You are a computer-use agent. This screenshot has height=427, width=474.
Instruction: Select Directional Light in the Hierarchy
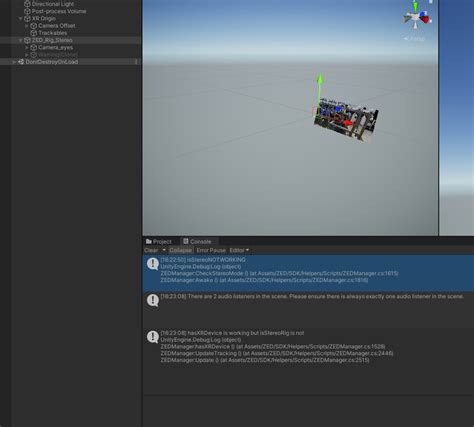pyautogui.click(x=53, y=4)
